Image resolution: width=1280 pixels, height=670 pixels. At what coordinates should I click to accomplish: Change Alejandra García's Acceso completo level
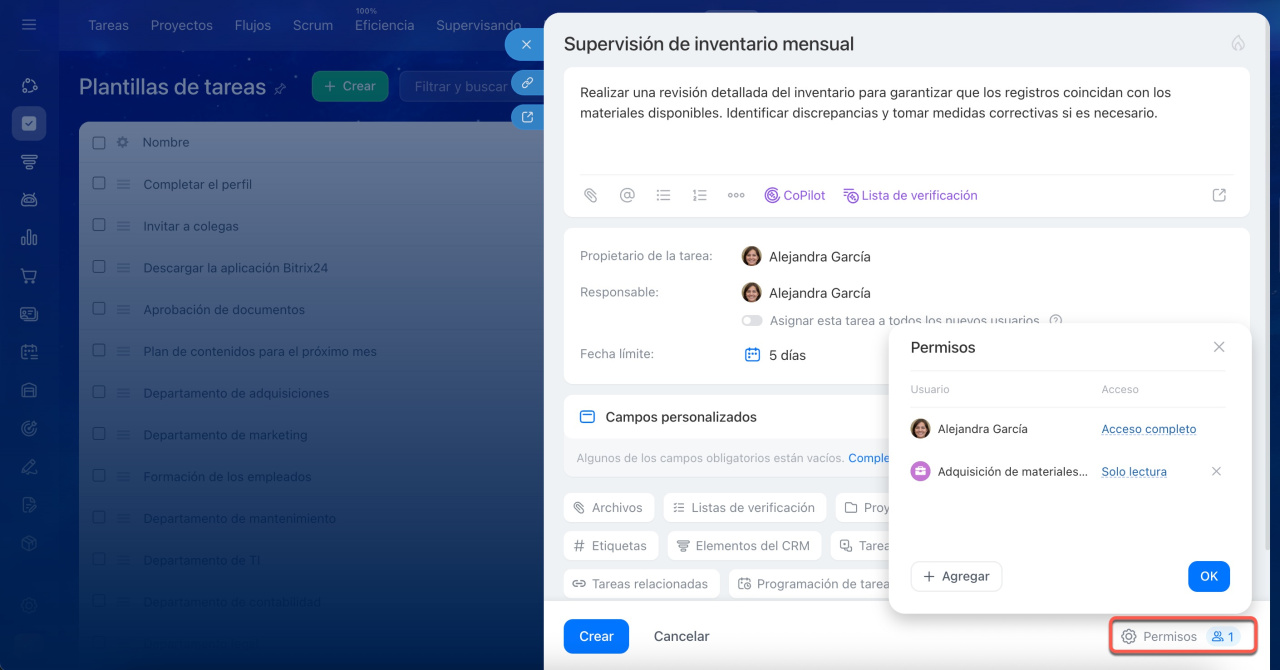point(1148,429)
